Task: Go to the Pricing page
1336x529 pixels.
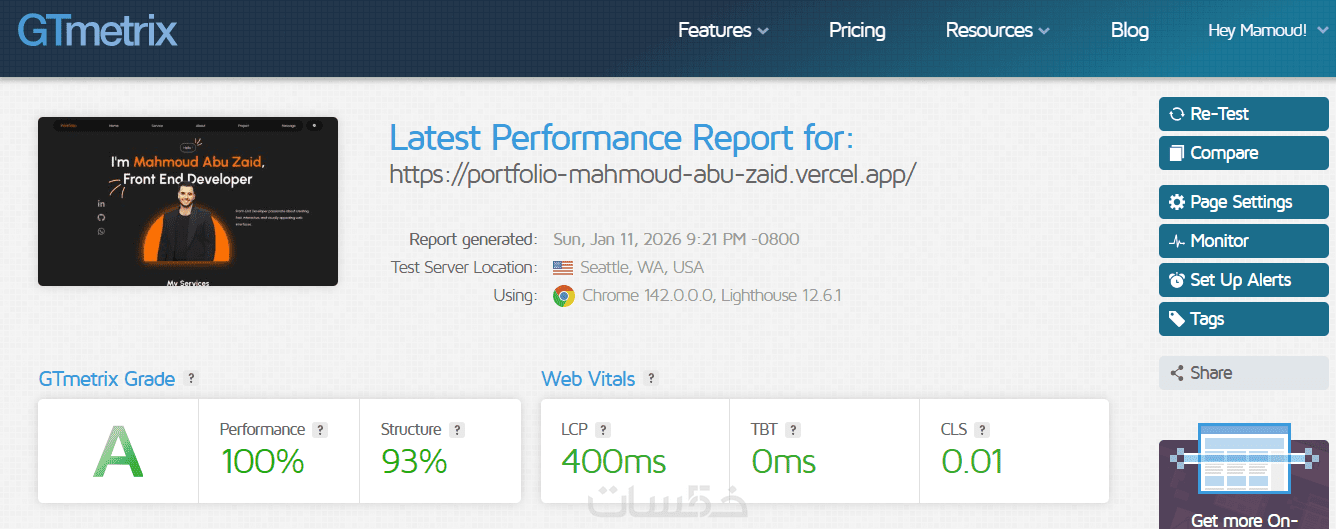Action: pyautogui.click(x=857, y=30)
